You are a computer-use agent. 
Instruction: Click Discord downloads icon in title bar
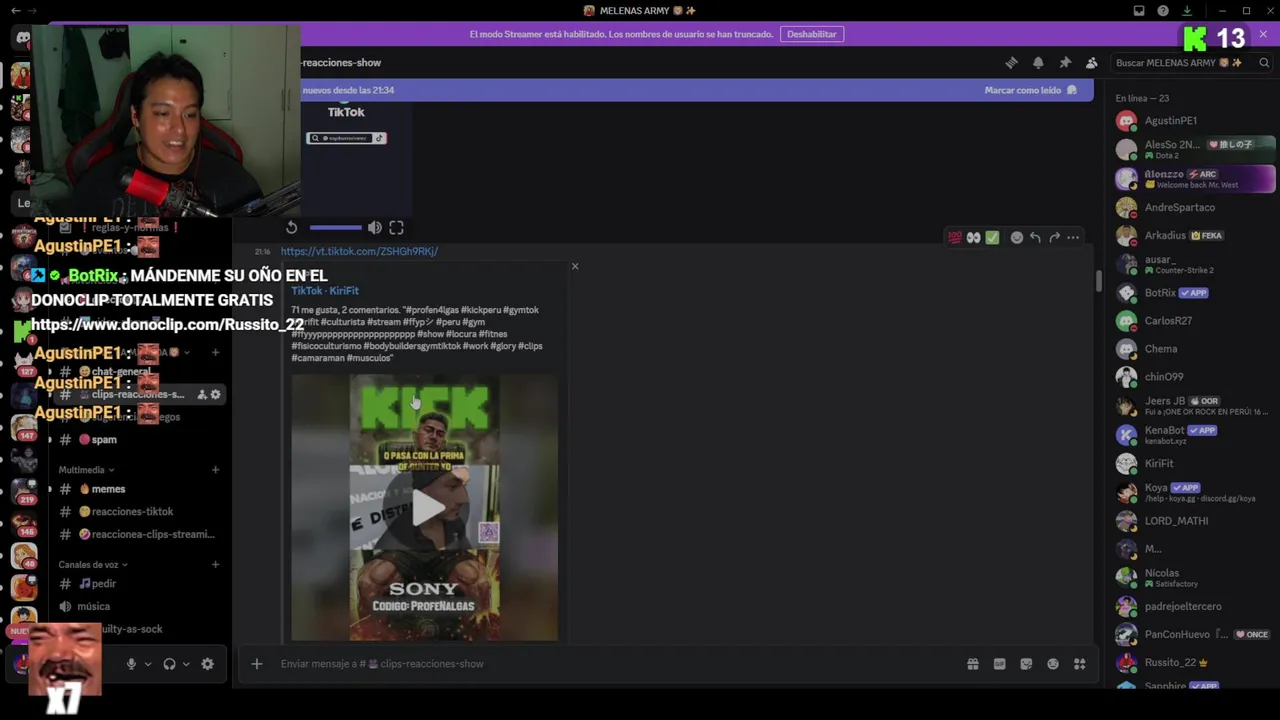1187,11
